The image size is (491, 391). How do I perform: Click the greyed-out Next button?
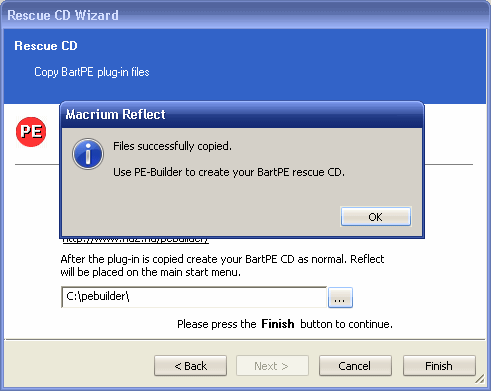pos(272,366)
